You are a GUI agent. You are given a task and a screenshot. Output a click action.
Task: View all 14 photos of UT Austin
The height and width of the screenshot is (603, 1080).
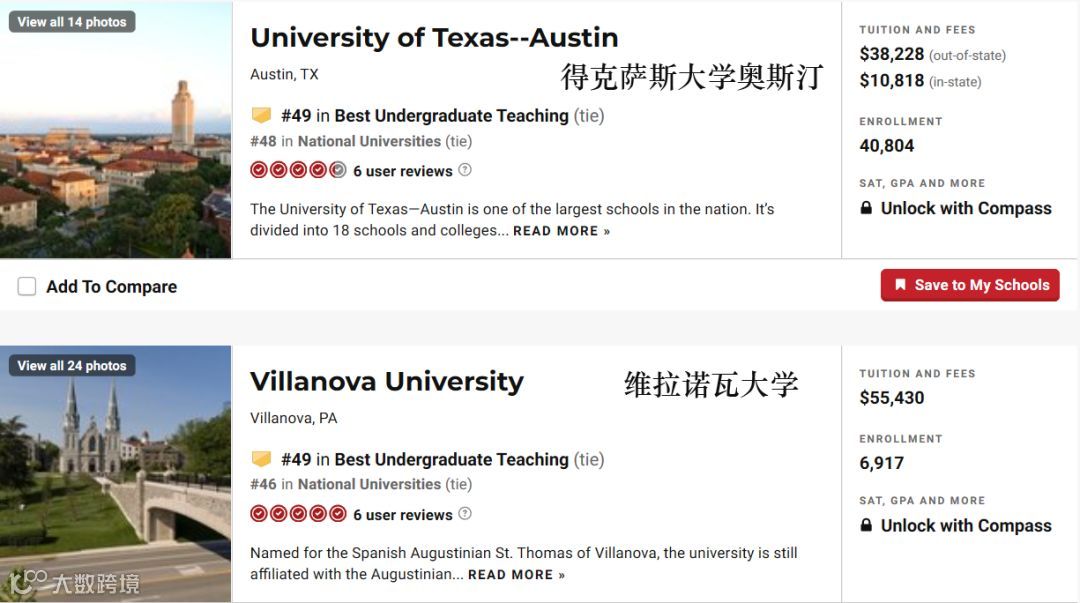72,21
